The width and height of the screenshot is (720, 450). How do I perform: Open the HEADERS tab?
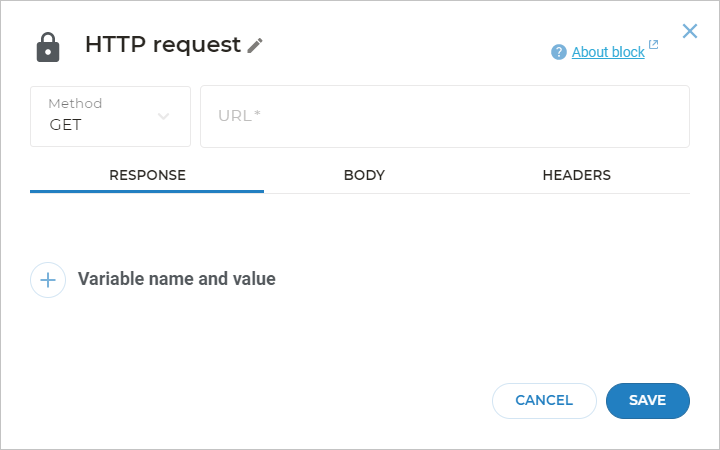coord(576,175)
